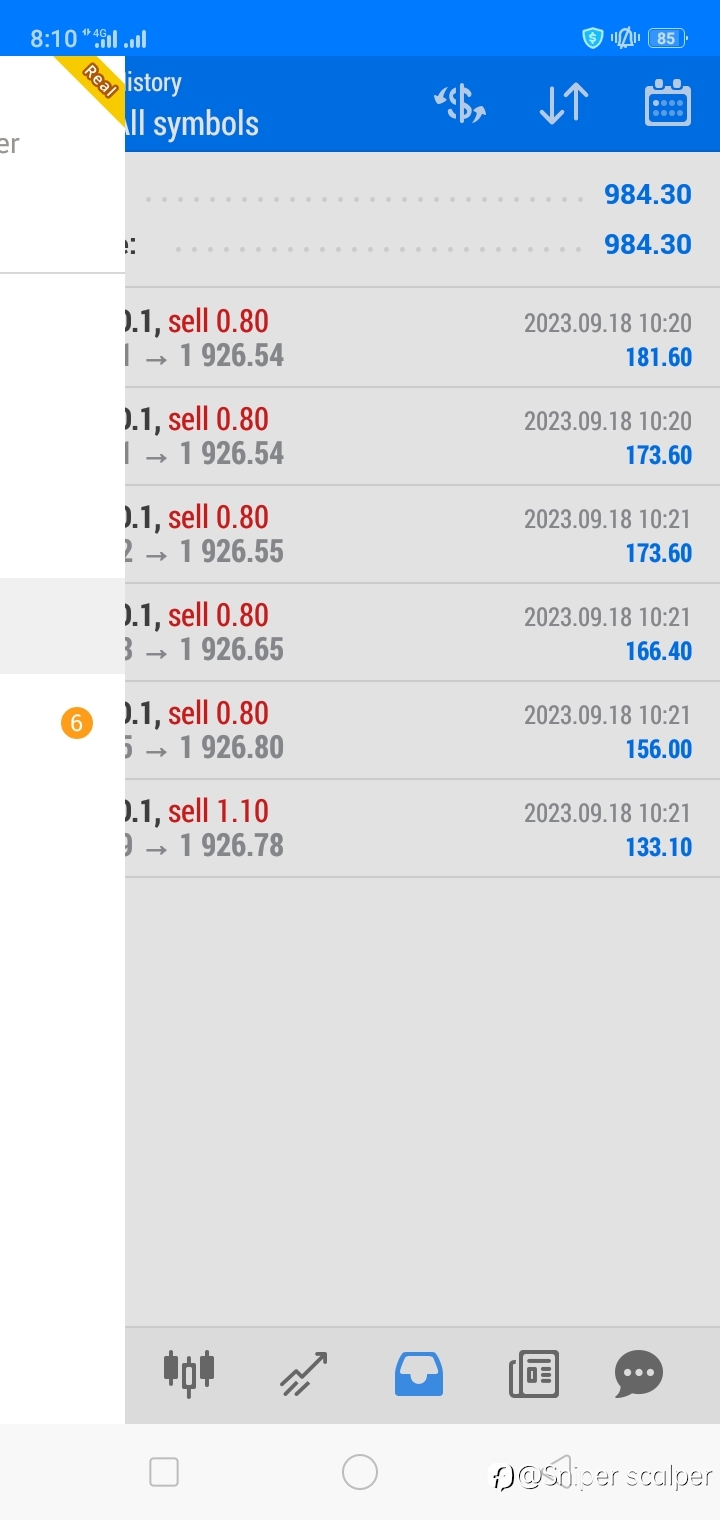The width and height of the screenshot is (720, 1520).
Task: Open the Chart trend arrow tab
Action: click(x=304, y=1373)
